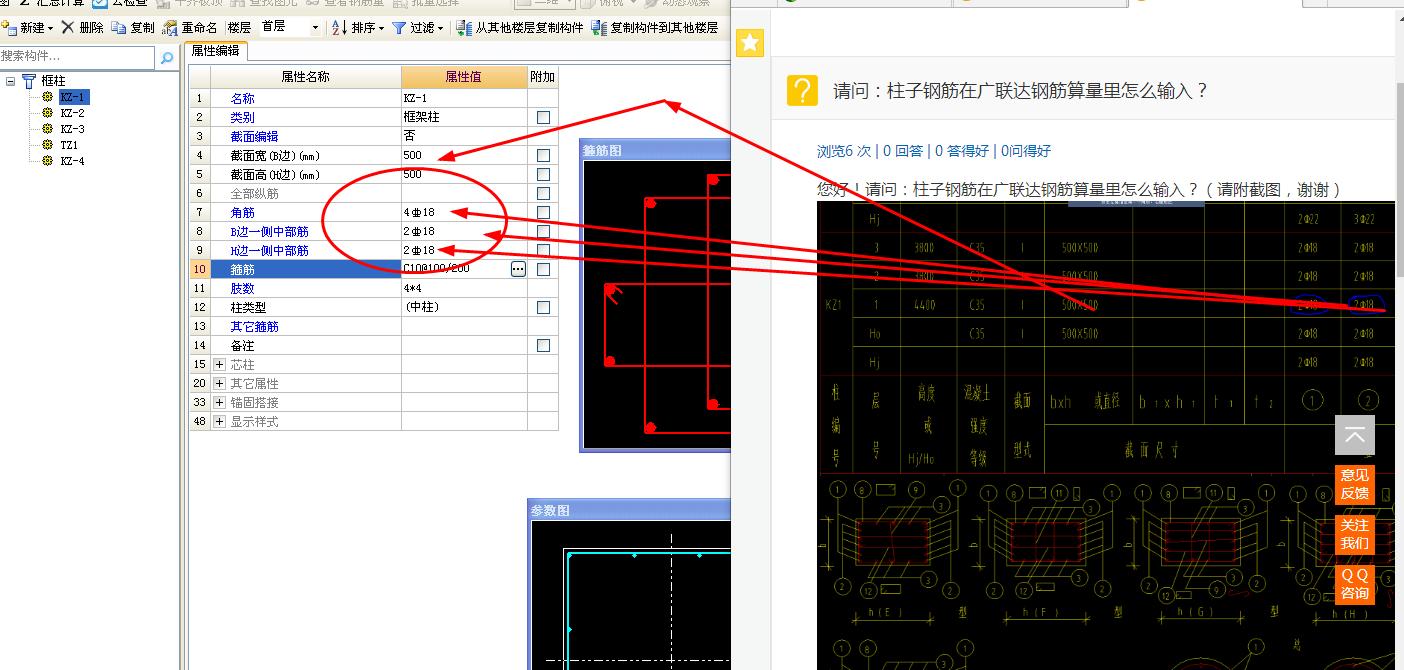The width and height of the screenshot is (1404, 670).
Task: Click the 重命名 rename icon
Action: [x=170, y=27]
